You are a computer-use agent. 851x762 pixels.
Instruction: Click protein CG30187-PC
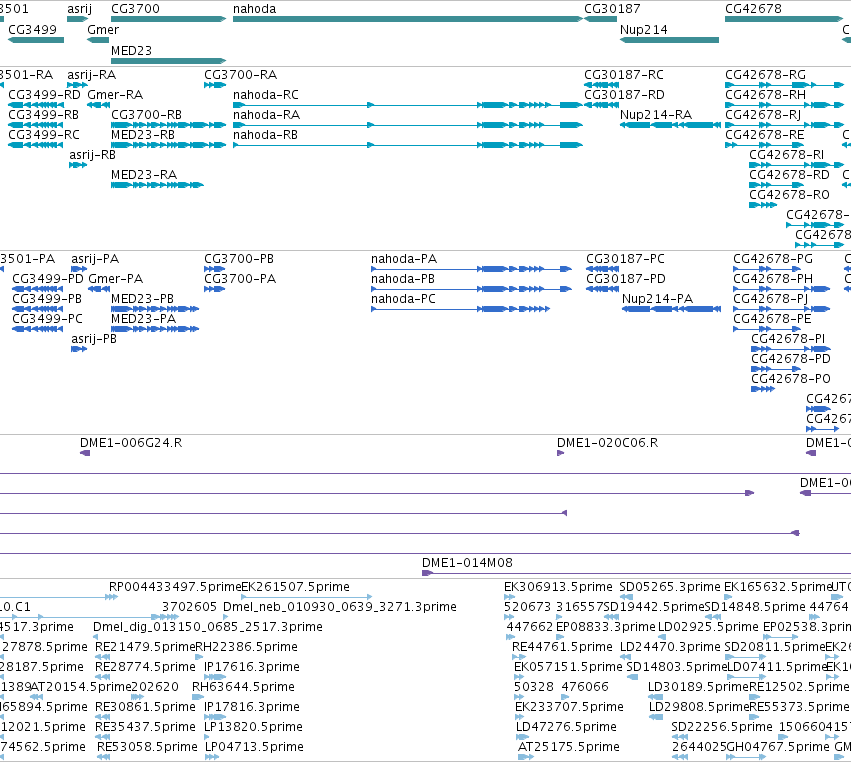602,269
